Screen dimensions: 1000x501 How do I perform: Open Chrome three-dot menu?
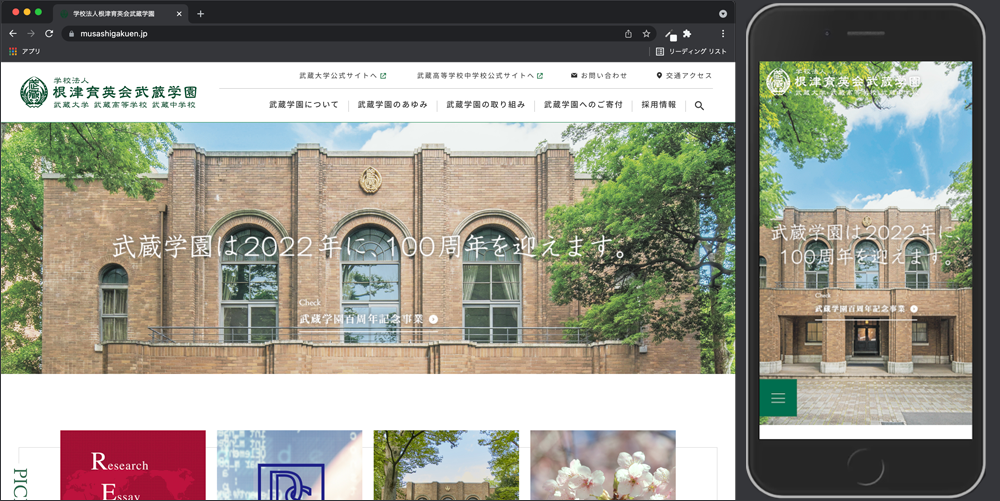723,34
